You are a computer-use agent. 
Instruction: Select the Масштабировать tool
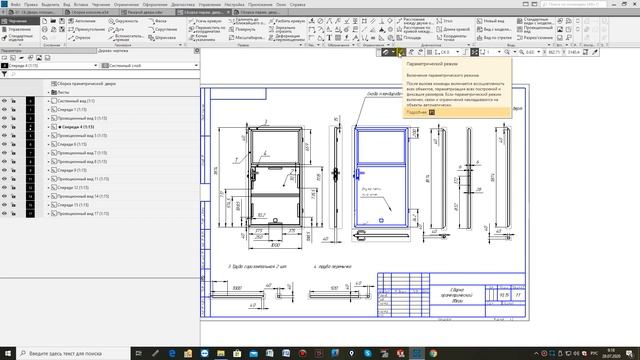coord(247,38)
